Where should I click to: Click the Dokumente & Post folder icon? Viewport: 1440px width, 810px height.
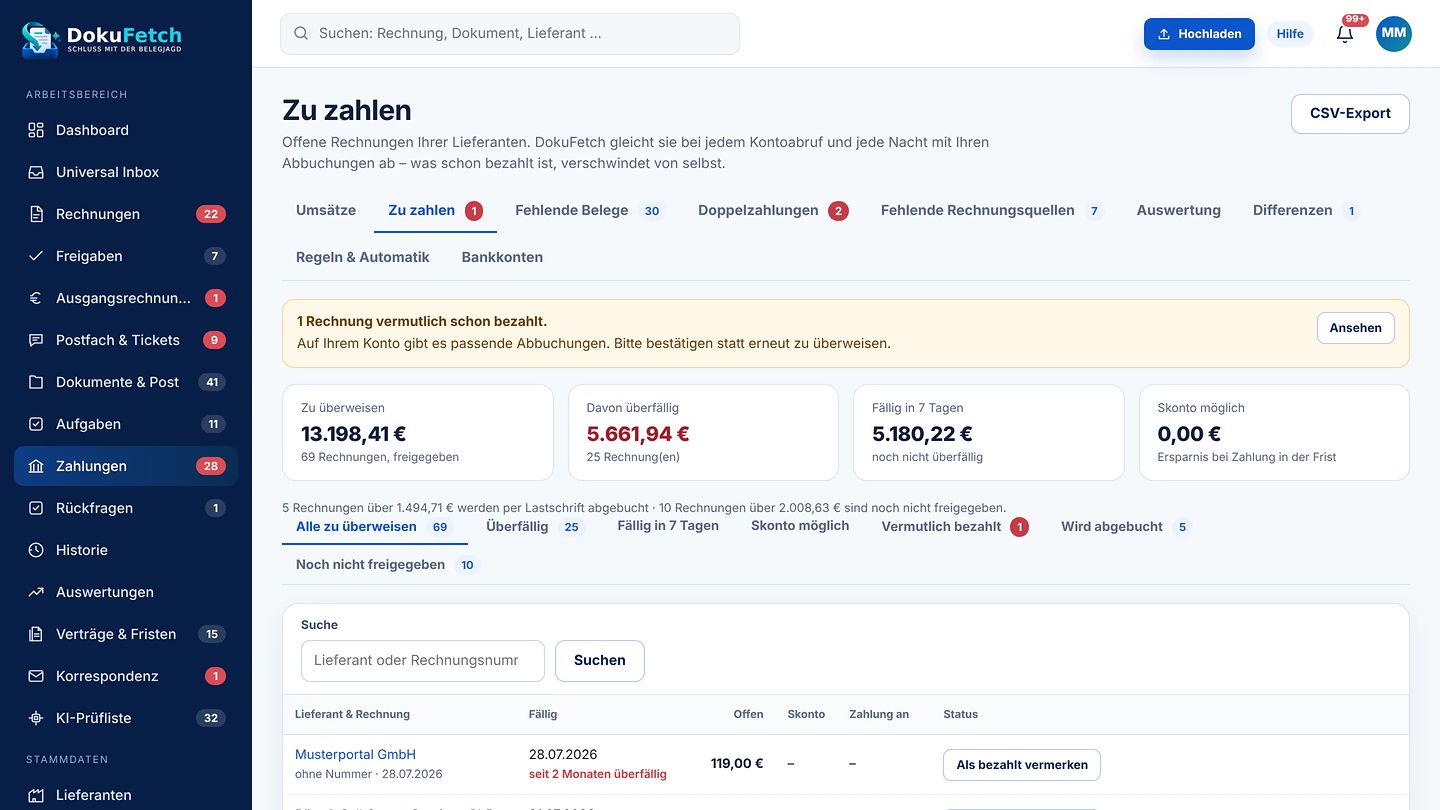click(x=36, y=382)
